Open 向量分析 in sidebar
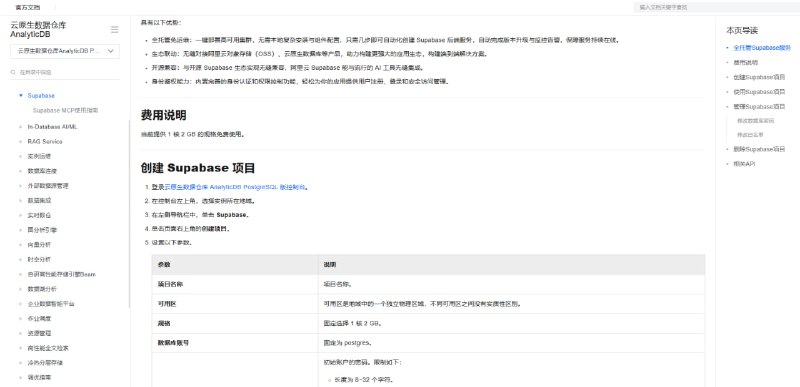The width and height of the screenshot is (800, 387). pyautogui.click(x=39, y=245)
